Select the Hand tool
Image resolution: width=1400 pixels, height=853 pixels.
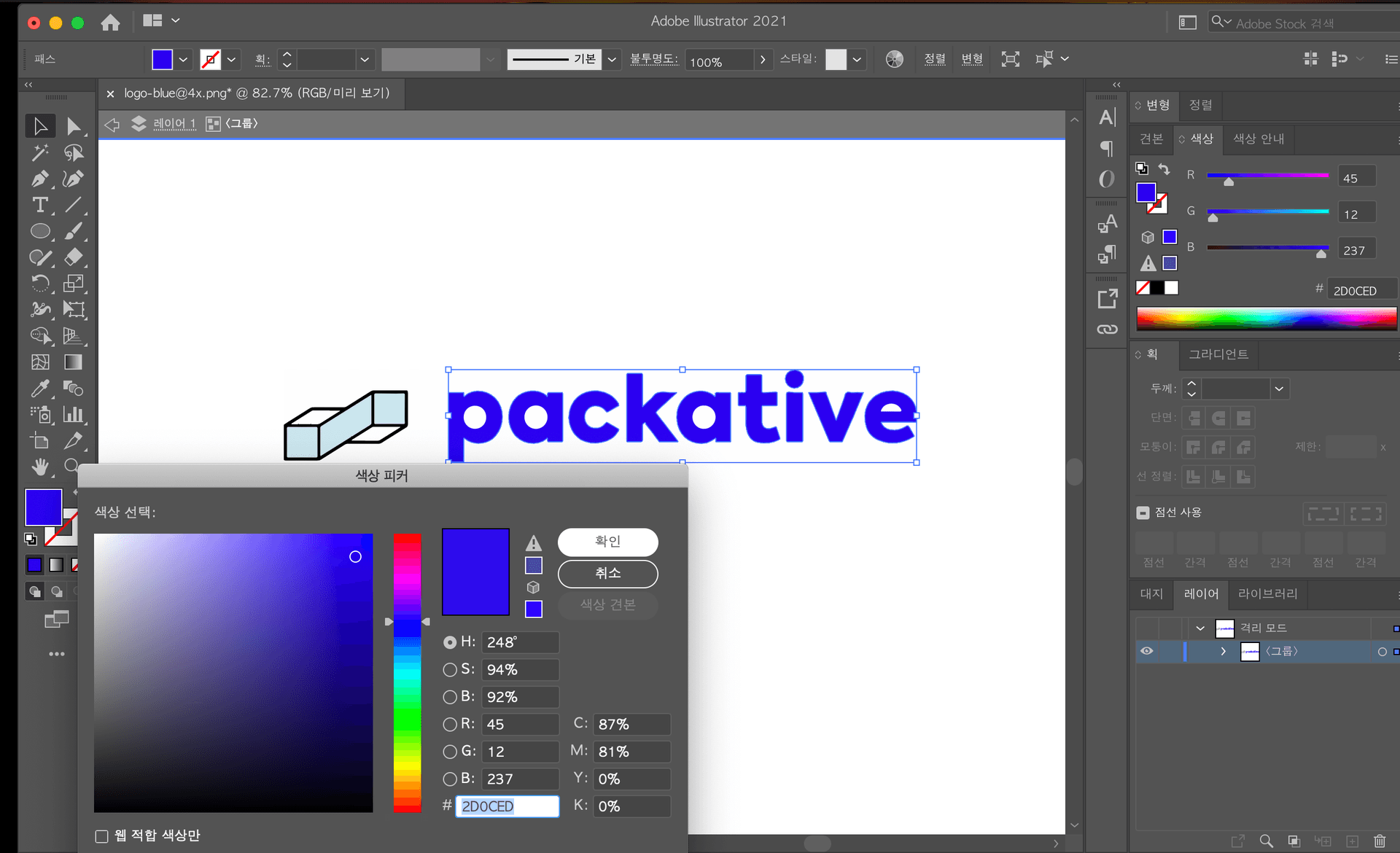pyautogui.click(x=40, y=467)
